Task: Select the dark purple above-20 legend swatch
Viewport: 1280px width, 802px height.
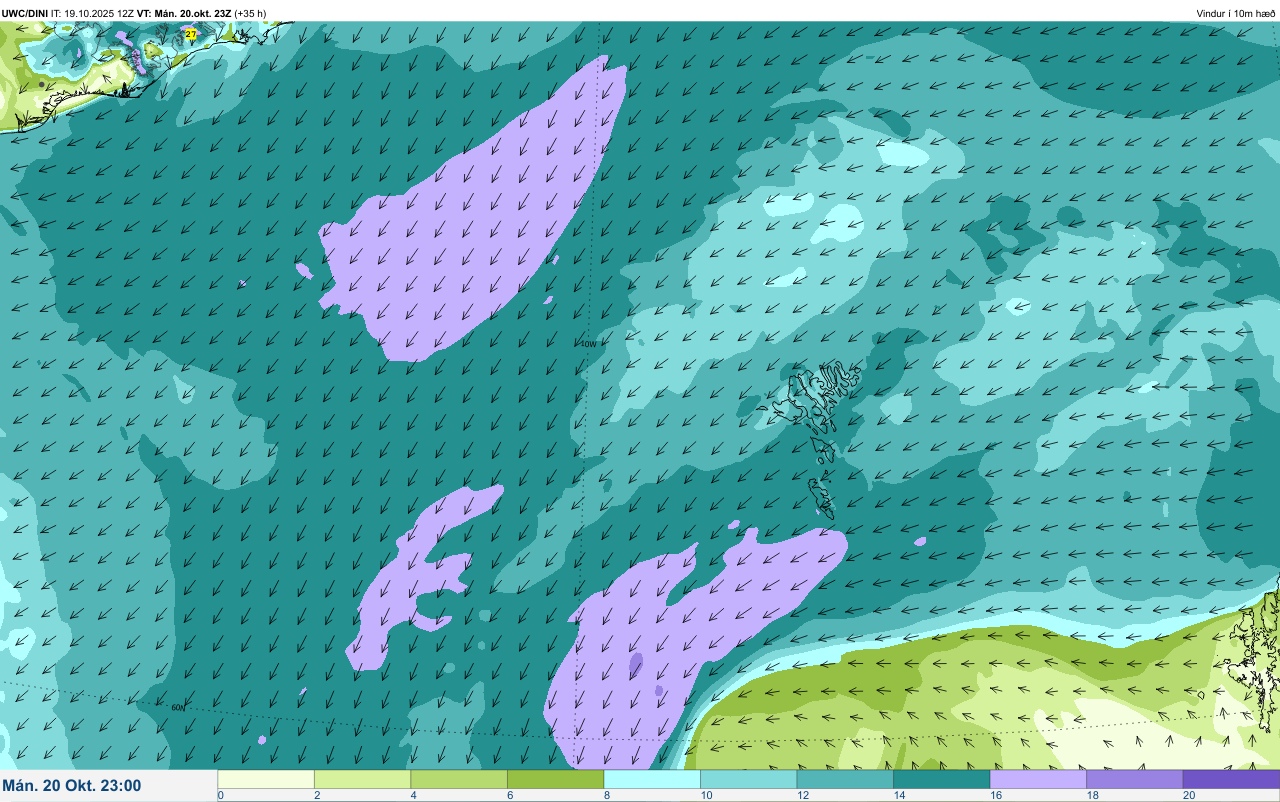Action: point(1231,779)
